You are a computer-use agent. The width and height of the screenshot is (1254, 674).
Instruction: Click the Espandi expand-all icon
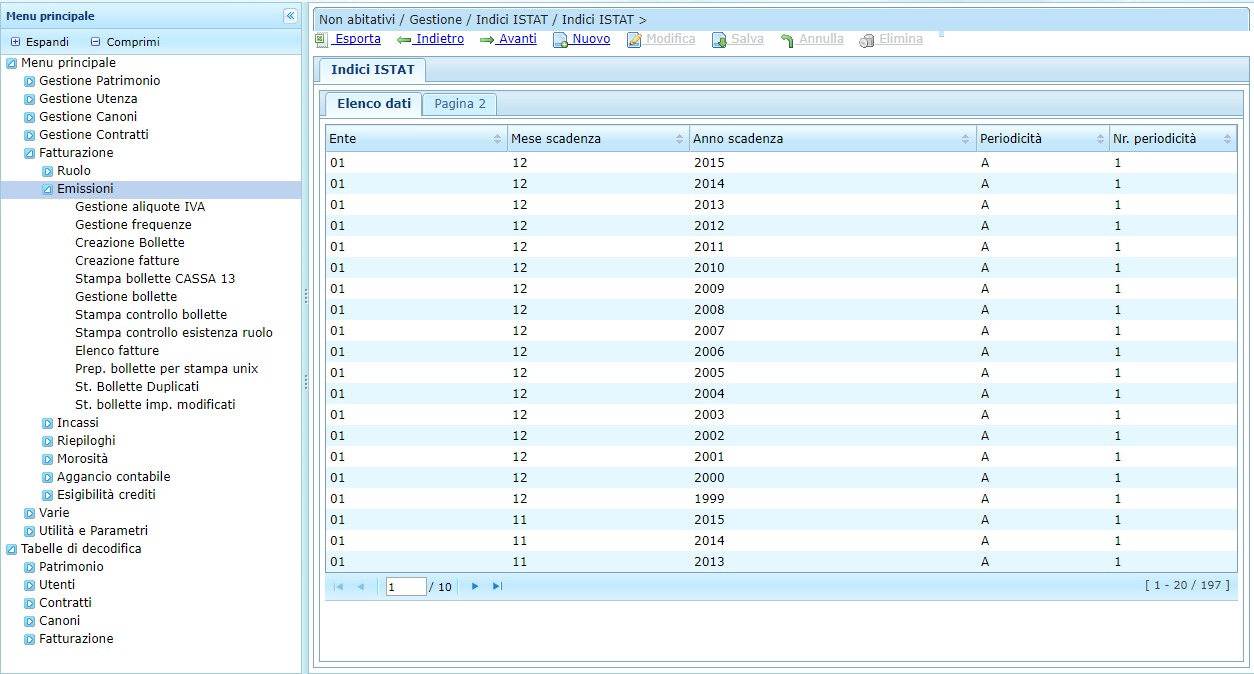pos(15,42)
